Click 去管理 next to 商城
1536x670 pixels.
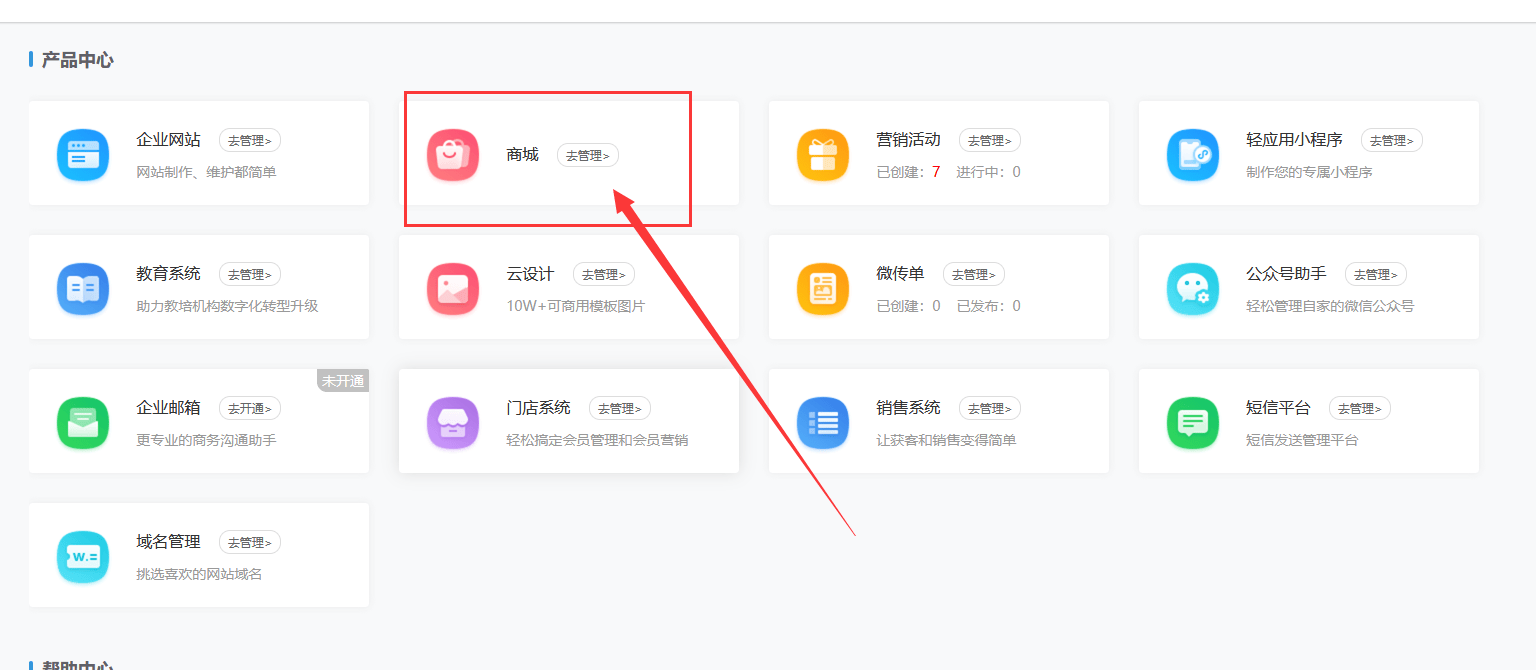tap(587, 155)
